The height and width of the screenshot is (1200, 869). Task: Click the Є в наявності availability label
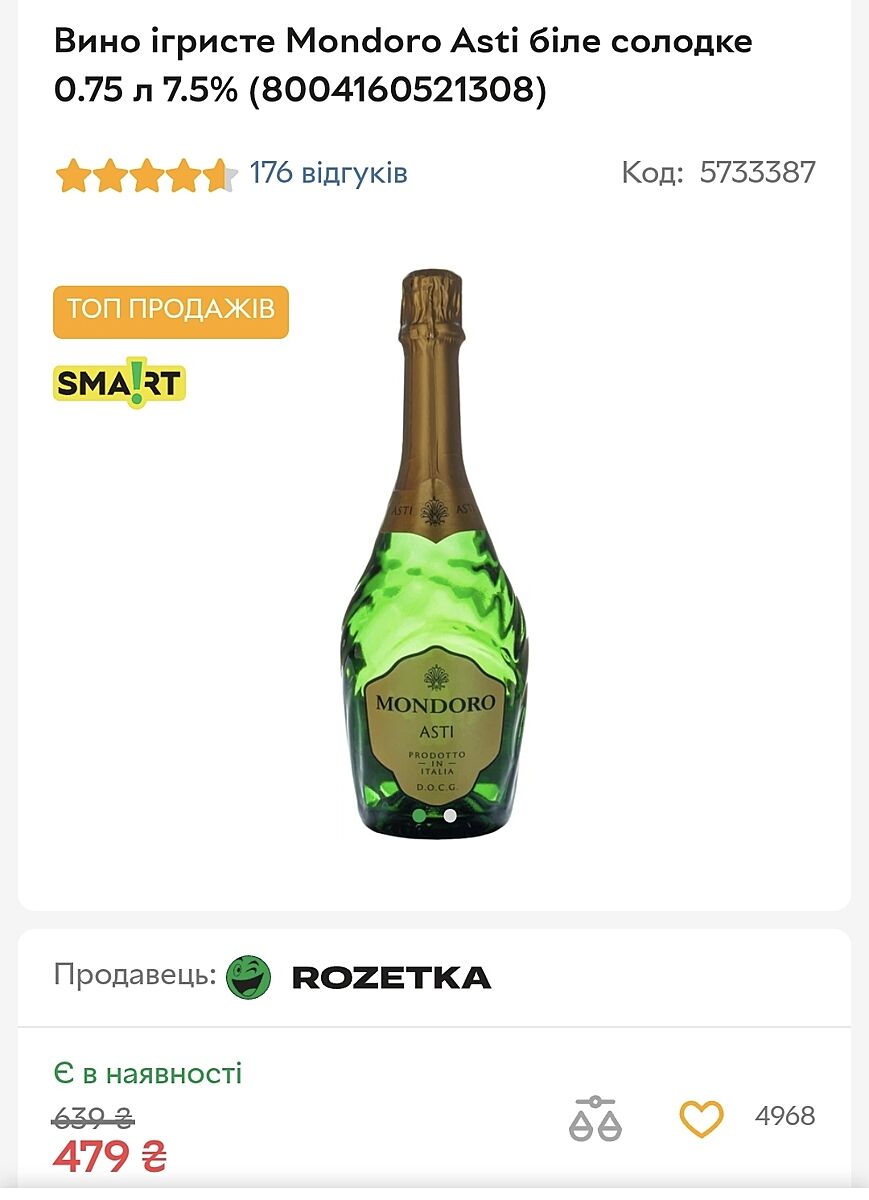click(x=148, y=1074)
